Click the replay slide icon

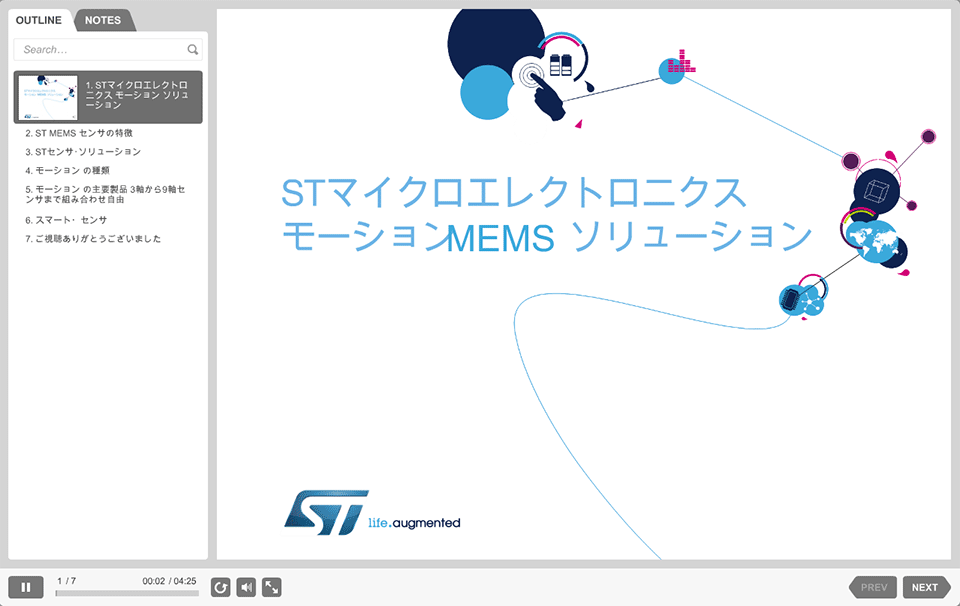(220, 587)
